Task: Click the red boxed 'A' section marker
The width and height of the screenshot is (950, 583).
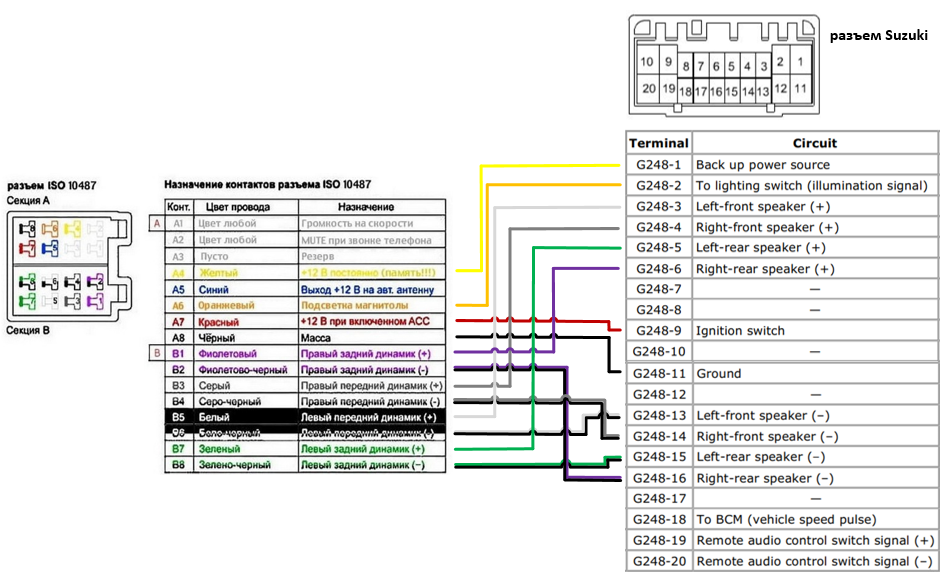Action: [x=155, y=224]
